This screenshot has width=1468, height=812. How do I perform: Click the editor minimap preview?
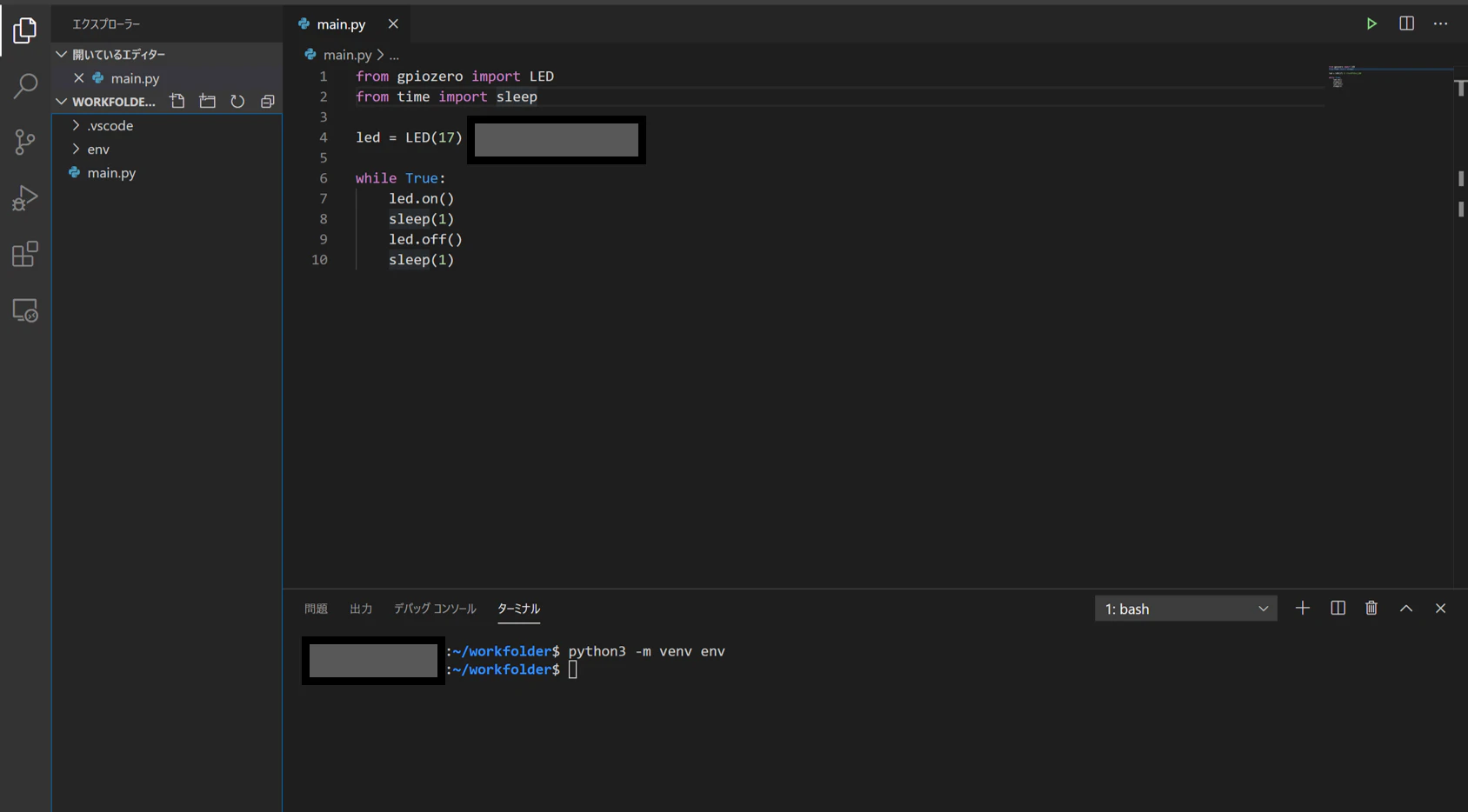1390,77
